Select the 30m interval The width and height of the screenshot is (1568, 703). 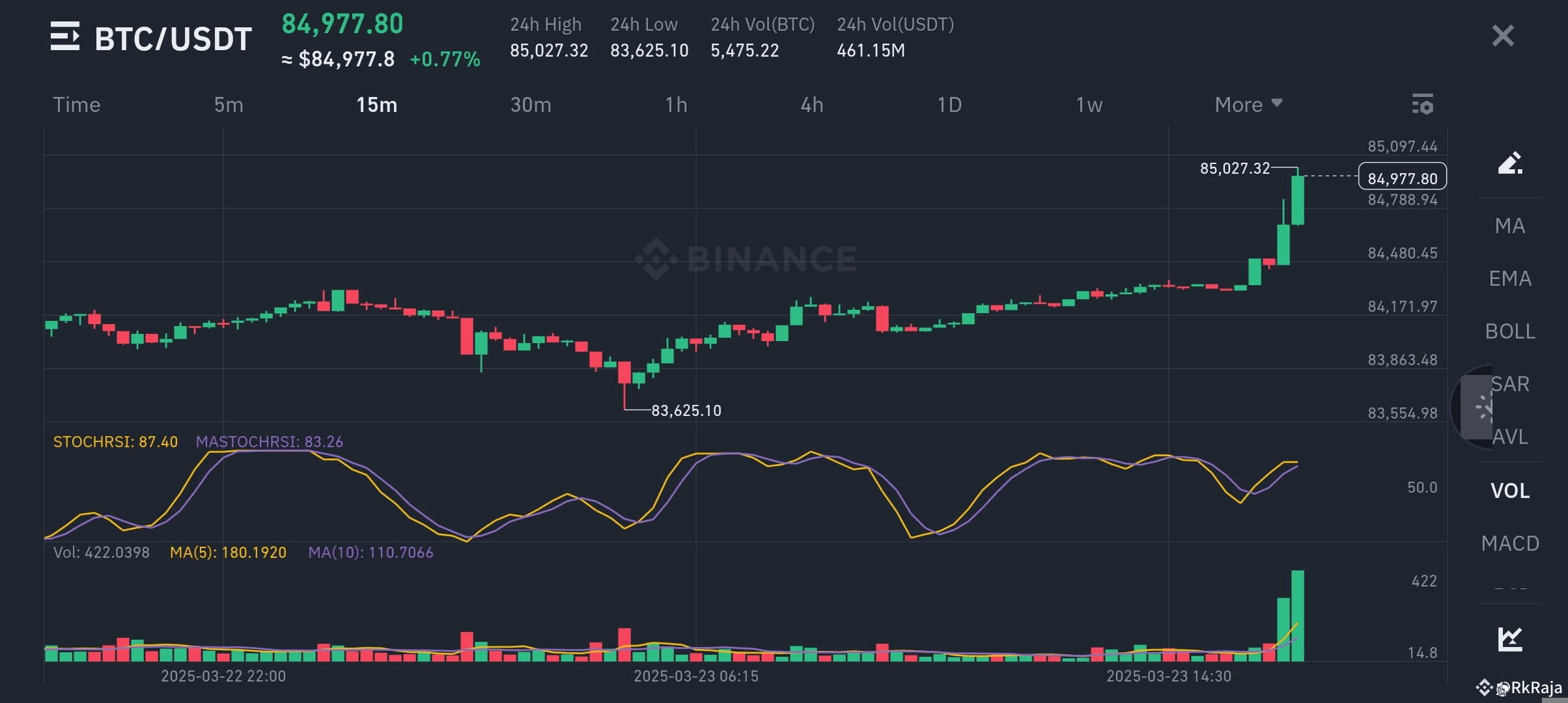[531, 105]
